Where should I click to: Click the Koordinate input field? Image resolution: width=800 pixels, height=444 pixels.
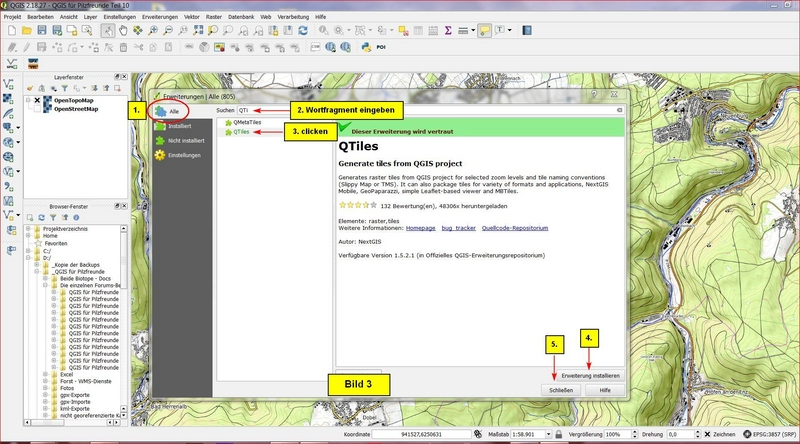[x=421, y=434]
